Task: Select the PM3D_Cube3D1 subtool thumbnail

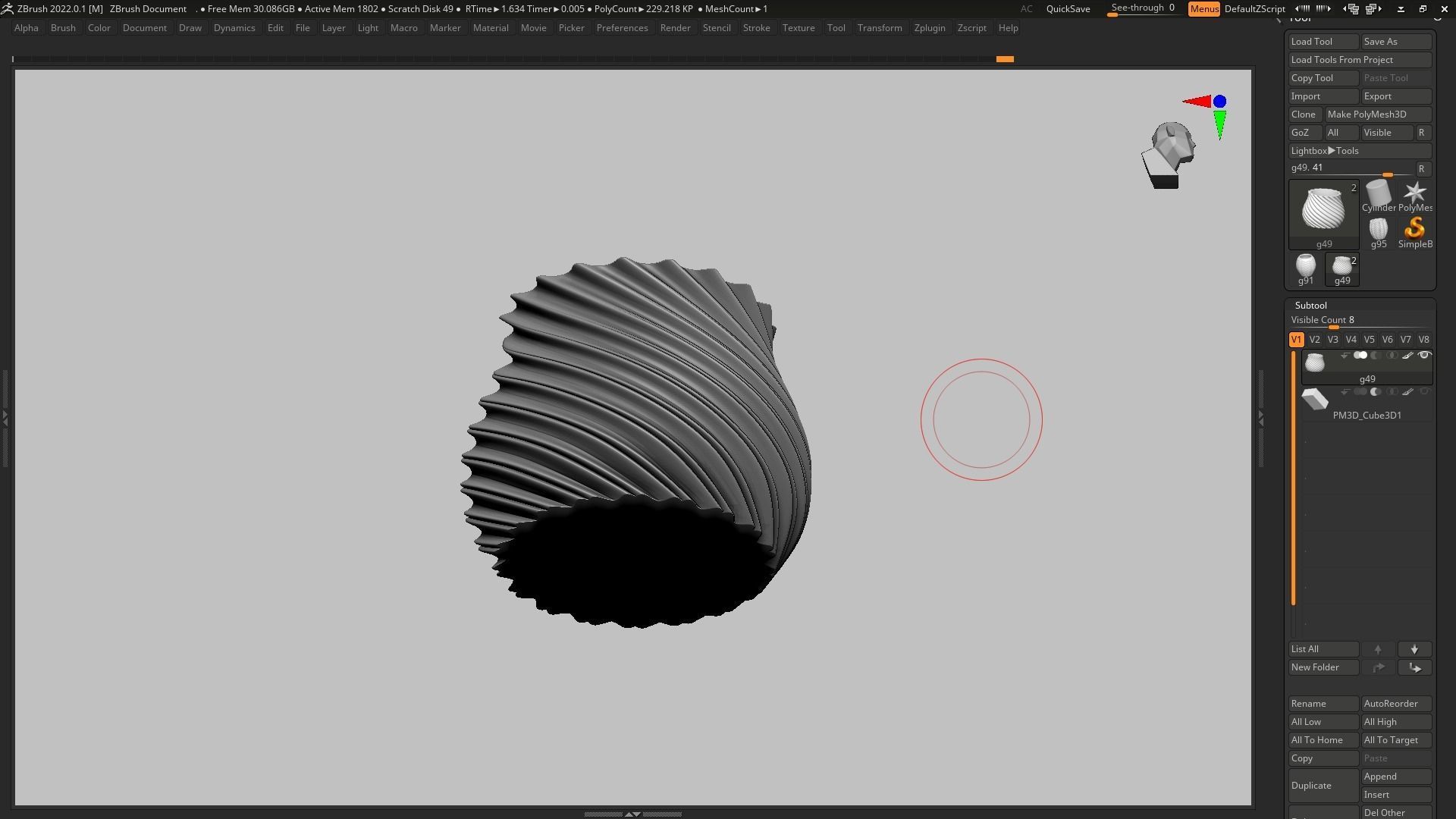Action: pyautogui.click(x=1315, y=400)
